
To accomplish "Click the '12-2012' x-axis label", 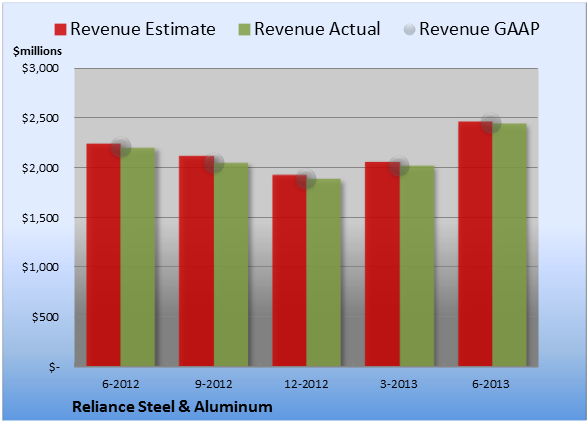I will [306, 384].
